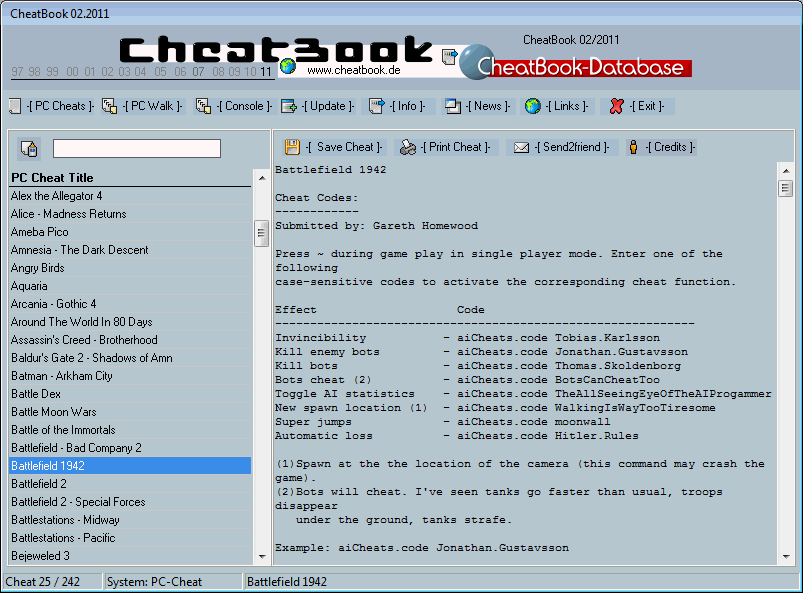This screenshot has height=593, width=803.
Task: Select the highlighted Battlefield 1942 row
Action: tap(131, 465)
